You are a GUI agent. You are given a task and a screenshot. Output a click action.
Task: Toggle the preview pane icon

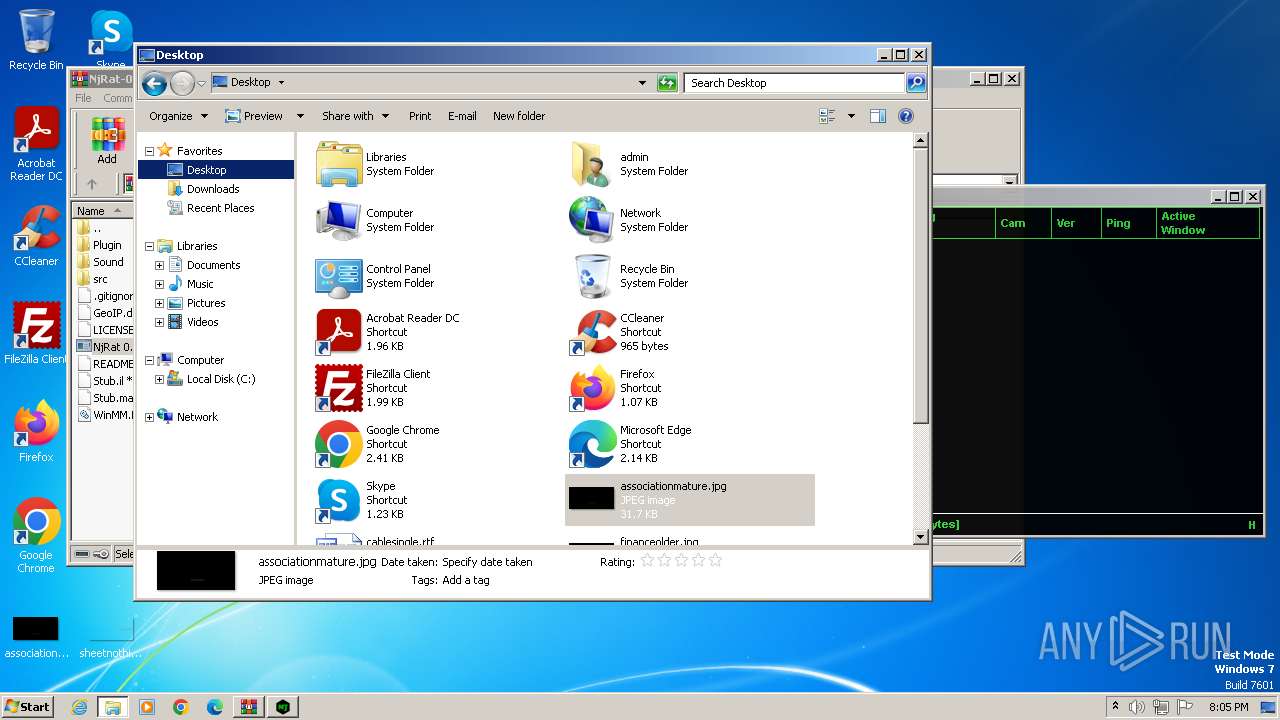tap(877, 116)
